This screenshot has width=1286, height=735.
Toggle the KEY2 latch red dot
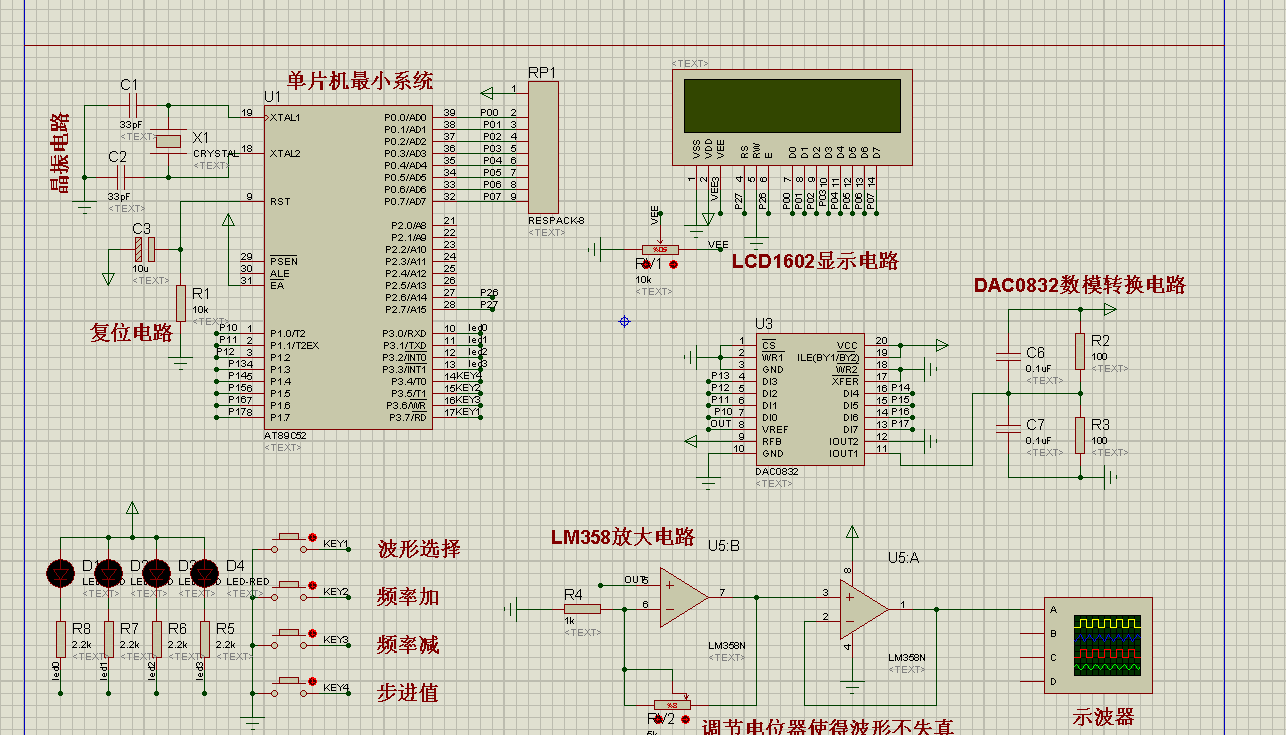coord(313,584)
